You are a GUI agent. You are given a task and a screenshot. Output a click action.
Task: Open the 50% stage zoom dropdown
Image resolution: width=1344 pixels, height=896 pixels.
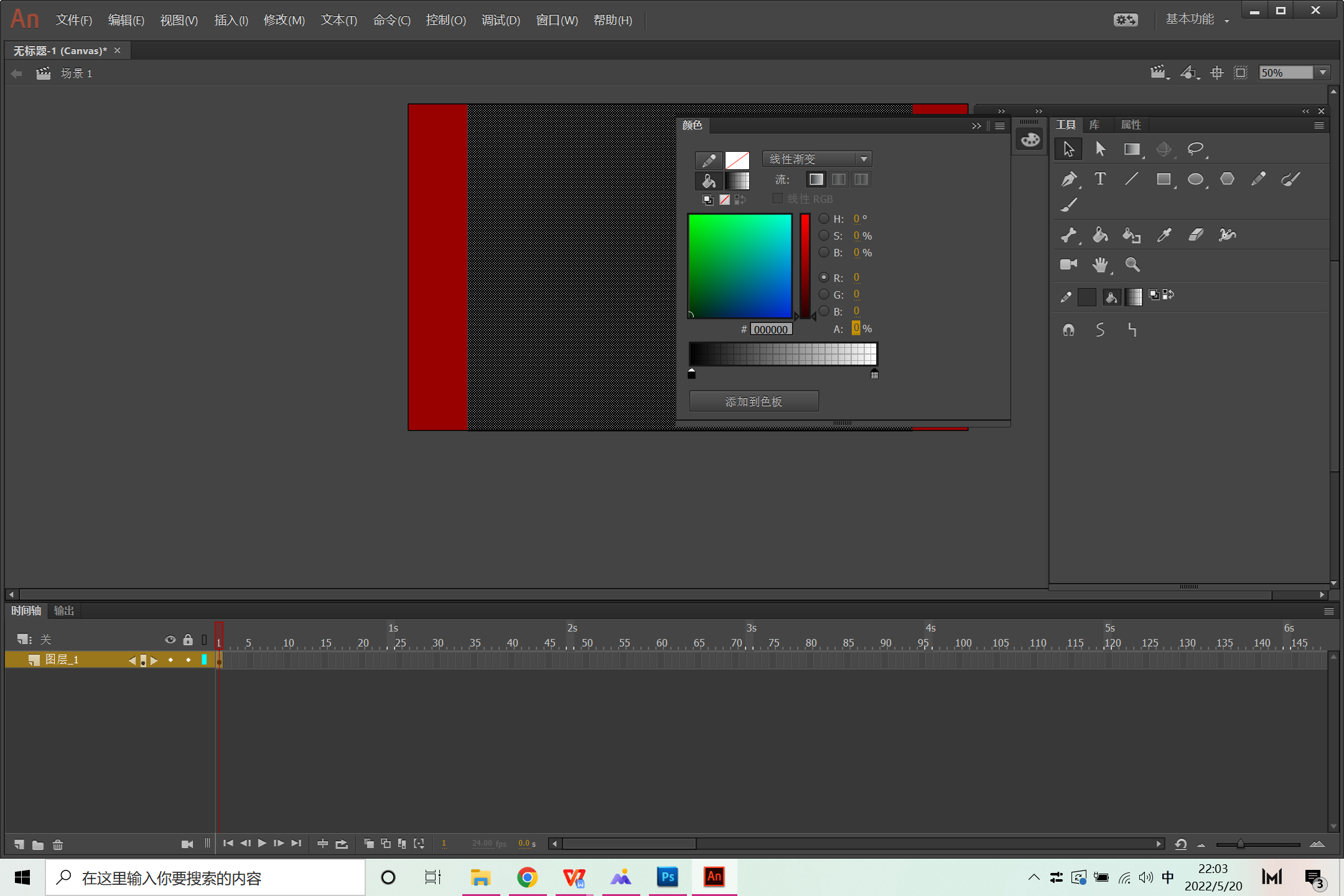click(x=1323, y=73)
